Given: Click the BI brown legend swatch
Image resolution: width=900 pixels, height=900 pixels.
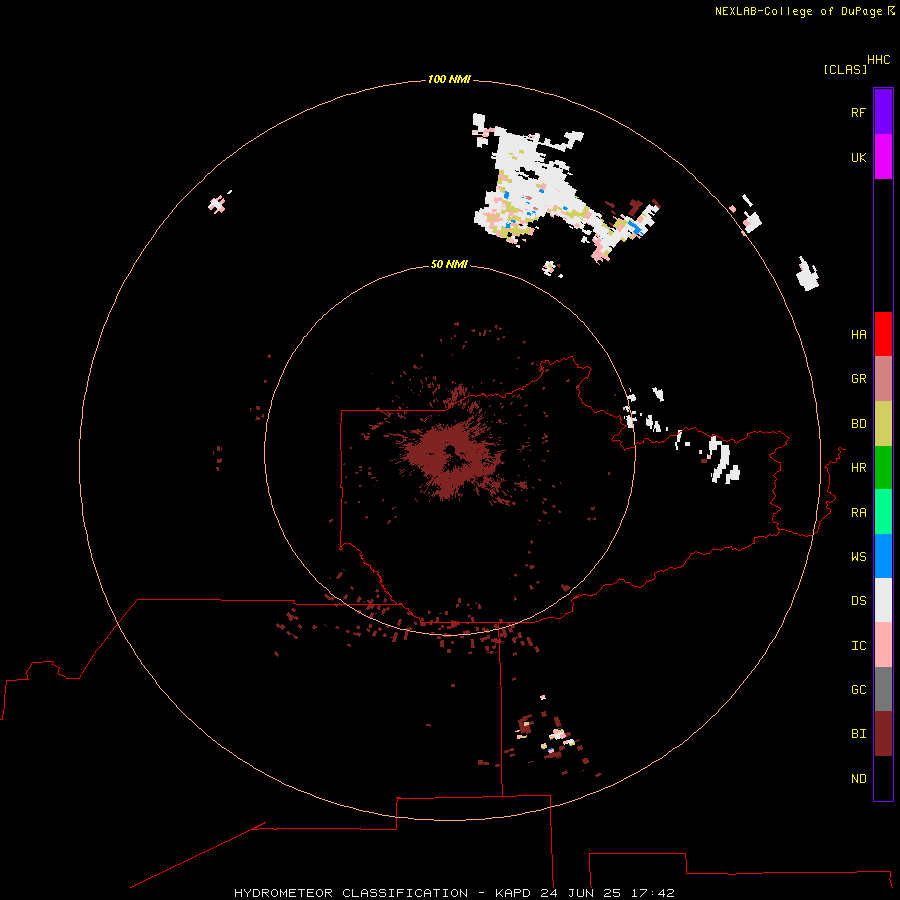Looking at the screenshot, I should (x=883, y=734).
